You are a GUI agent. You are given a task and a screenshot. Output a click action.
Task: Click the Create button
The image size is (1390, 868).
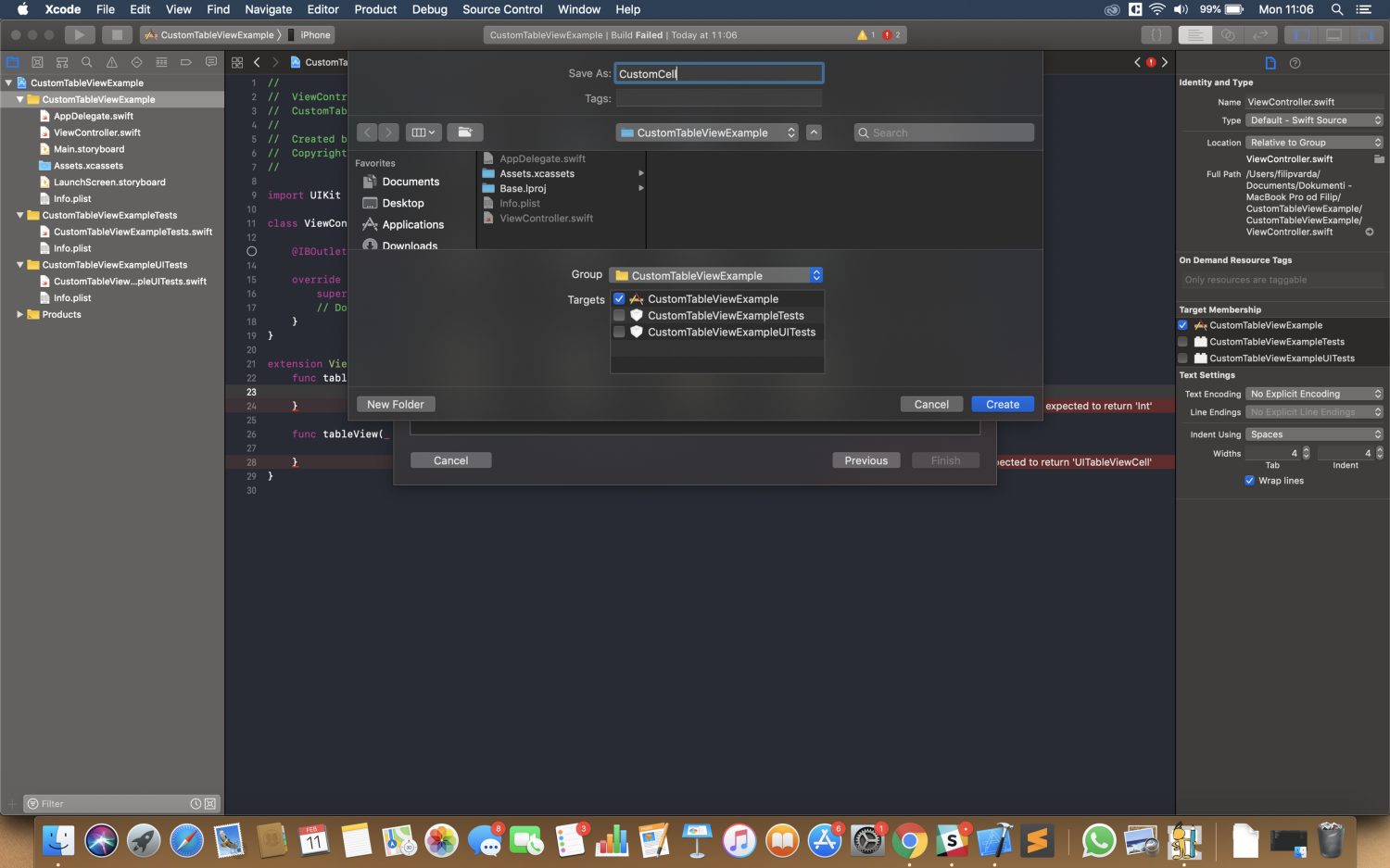(1003, 405)
